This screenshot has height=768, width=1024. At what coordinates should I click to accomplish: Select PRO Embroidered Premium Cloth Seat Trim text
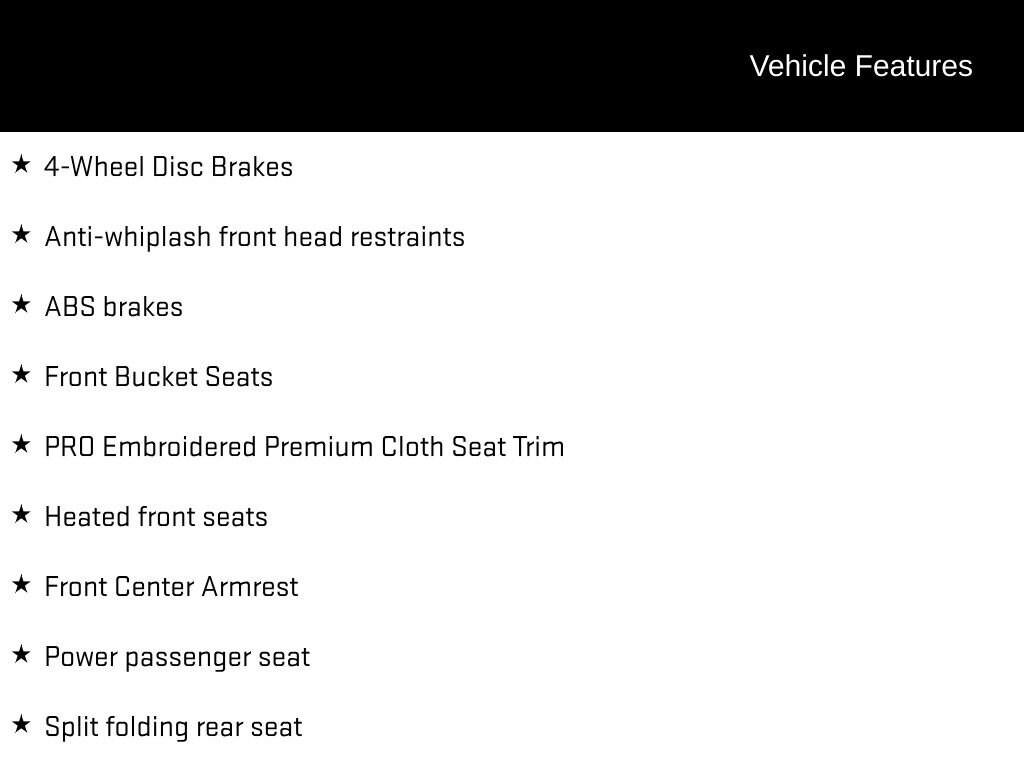click(x=304, y=447)
